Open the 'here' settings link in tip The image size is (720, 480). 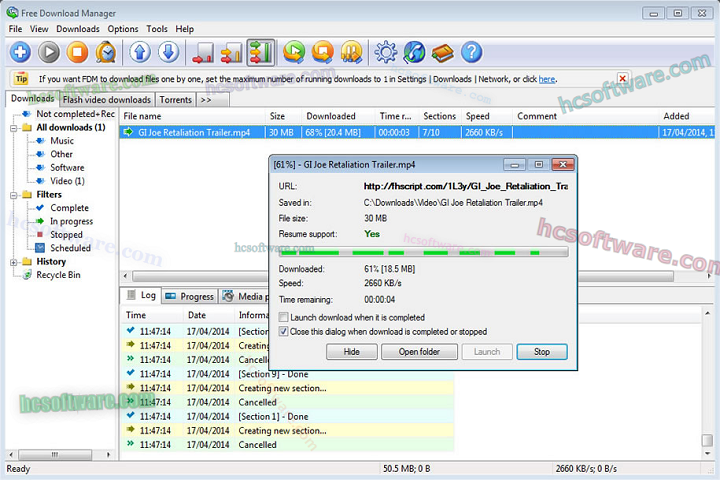(x=546, y=79)
